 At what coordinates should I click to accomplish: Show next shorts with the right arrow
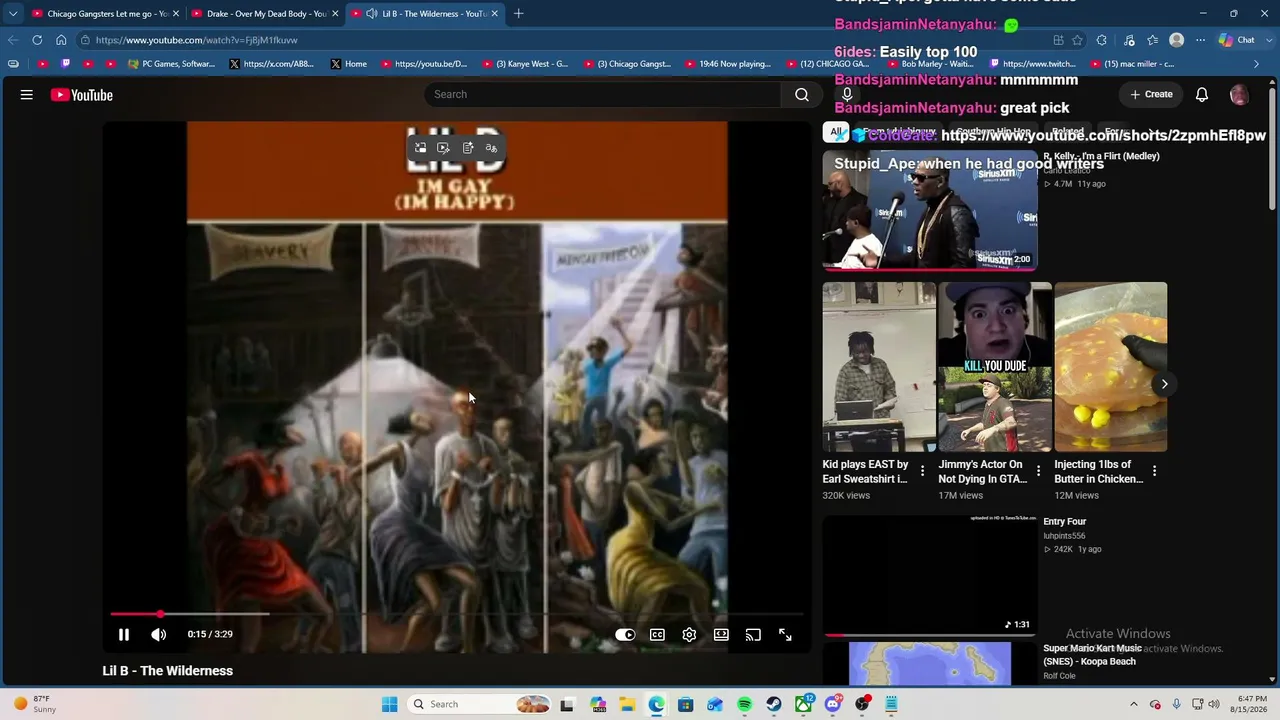coord(1165,384)
